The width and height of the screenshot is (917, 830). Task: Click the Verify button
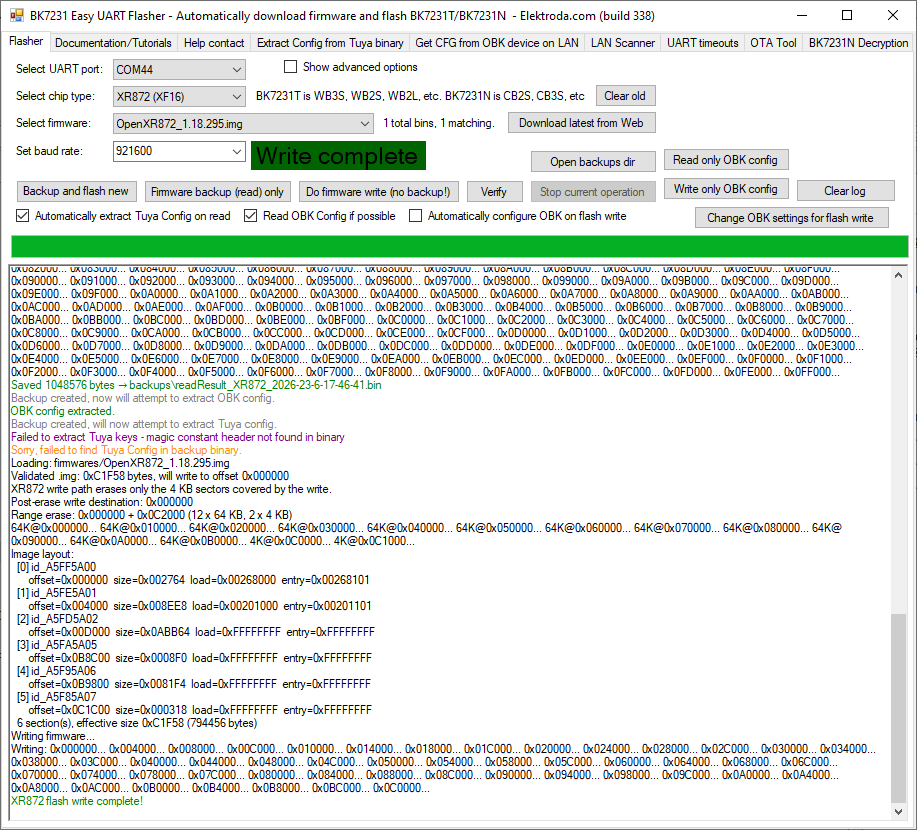tap(494, 192)
